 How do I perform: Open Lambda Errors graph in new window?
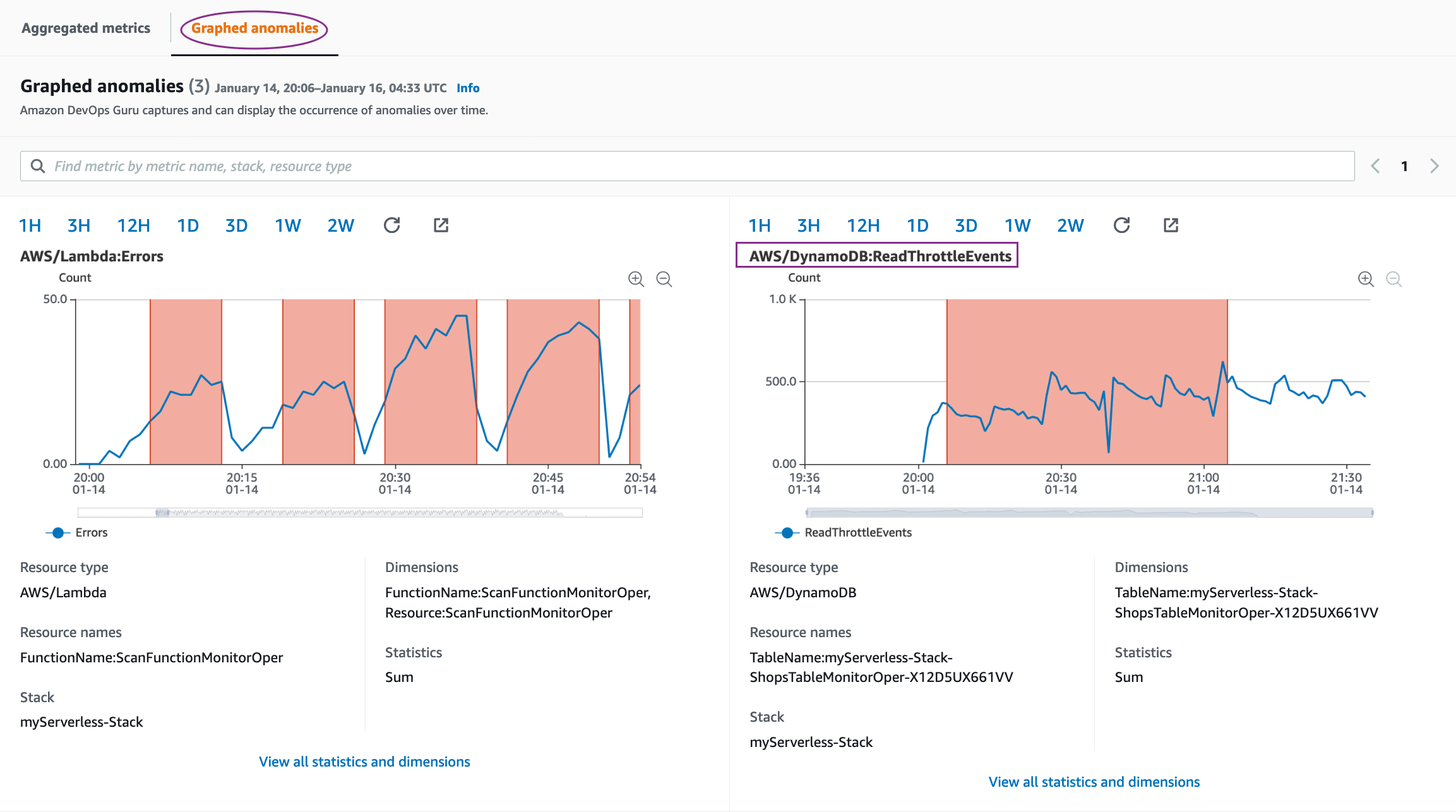coord(441,225)
